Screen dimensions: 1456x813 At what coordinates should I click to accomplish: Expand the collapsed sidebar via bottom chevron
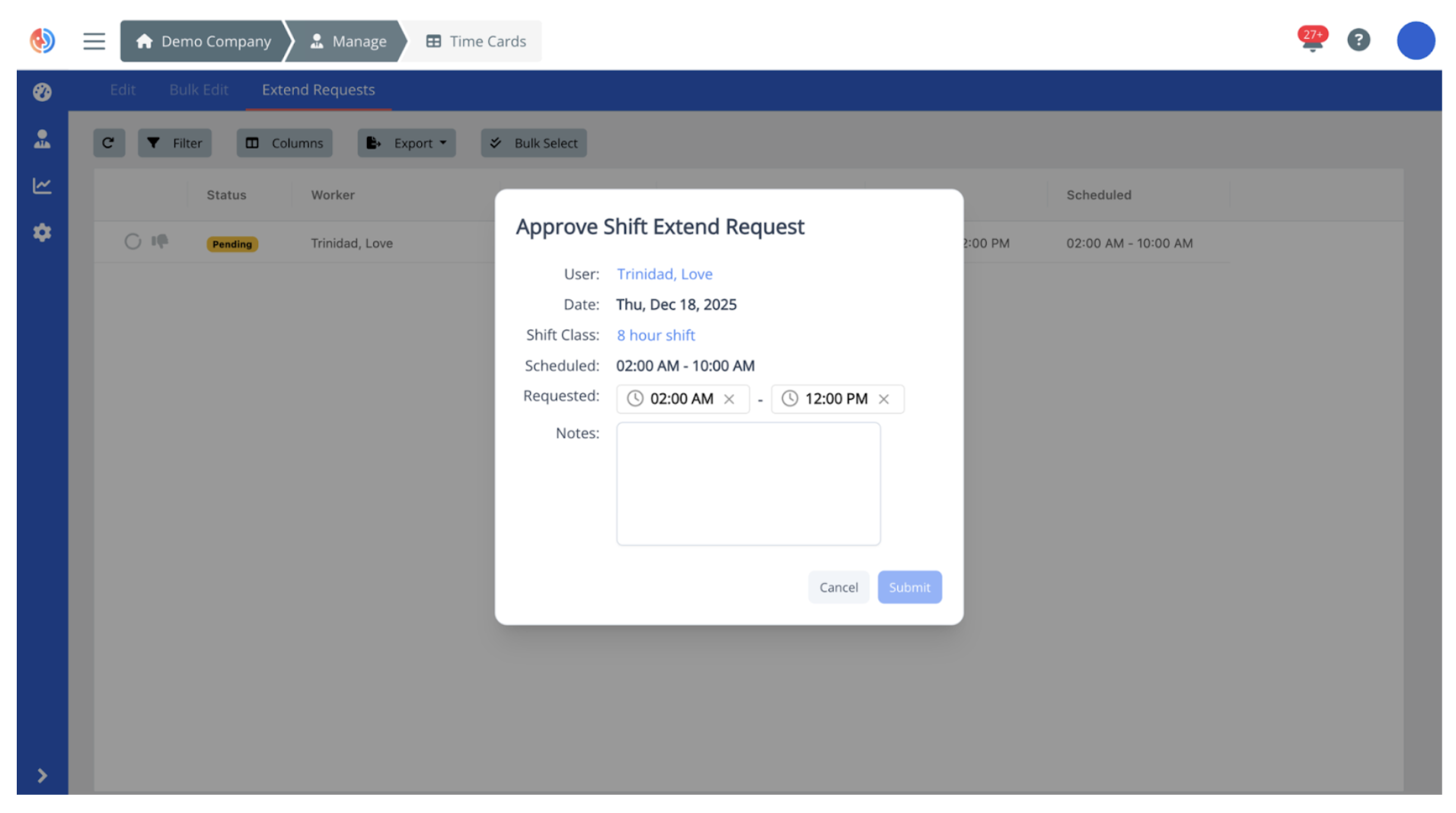click(42, 775)
